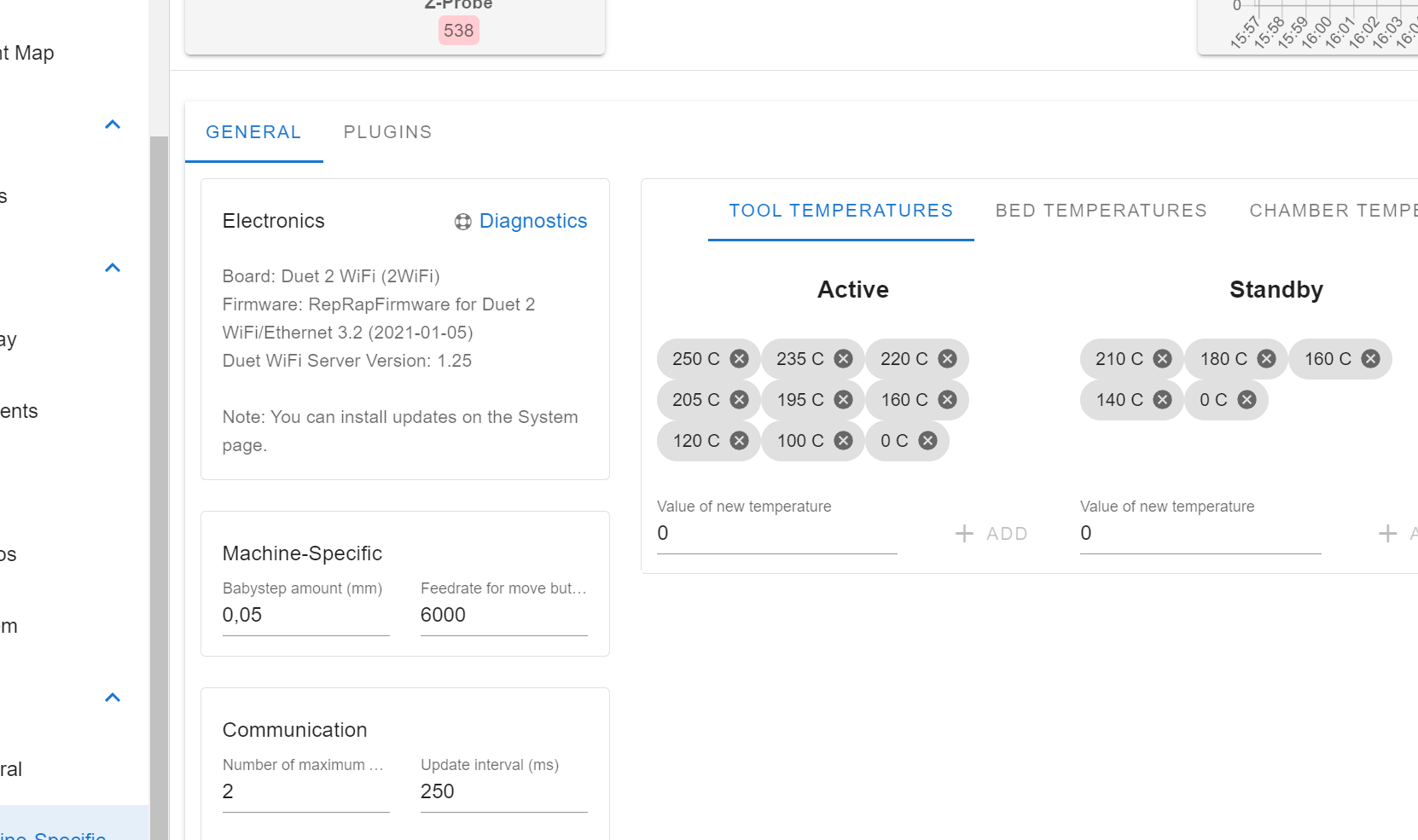The image size is (1418, 840).
Task: Click the Duet WiFi Server Version text
Action: tap(347, 361)
